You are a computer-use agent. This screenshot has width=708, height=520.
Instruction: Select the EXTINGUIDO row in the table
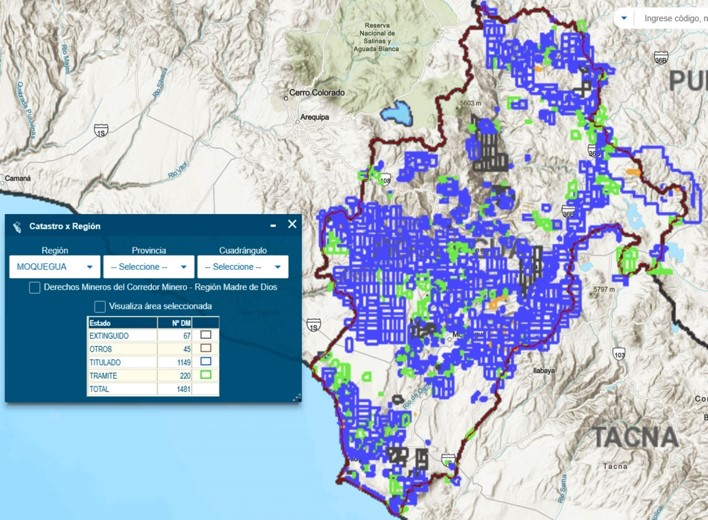click(x=121, y=336)
